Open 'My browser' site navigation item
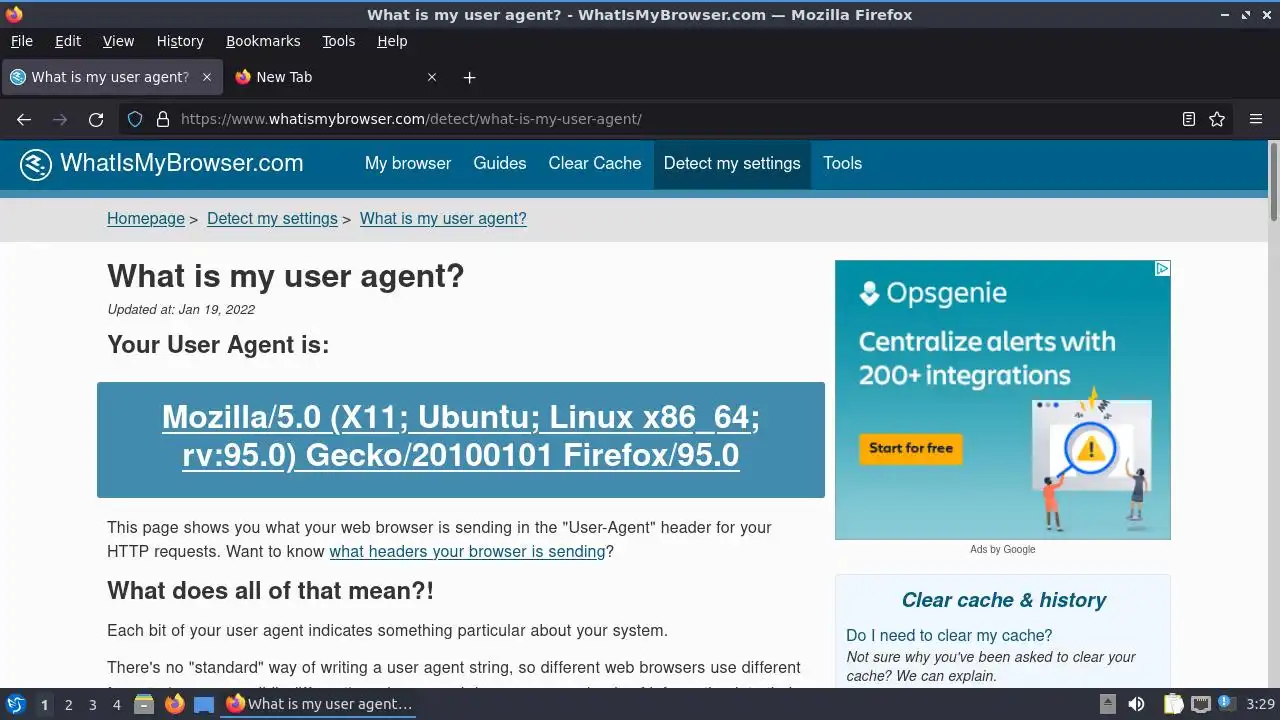 408,163
